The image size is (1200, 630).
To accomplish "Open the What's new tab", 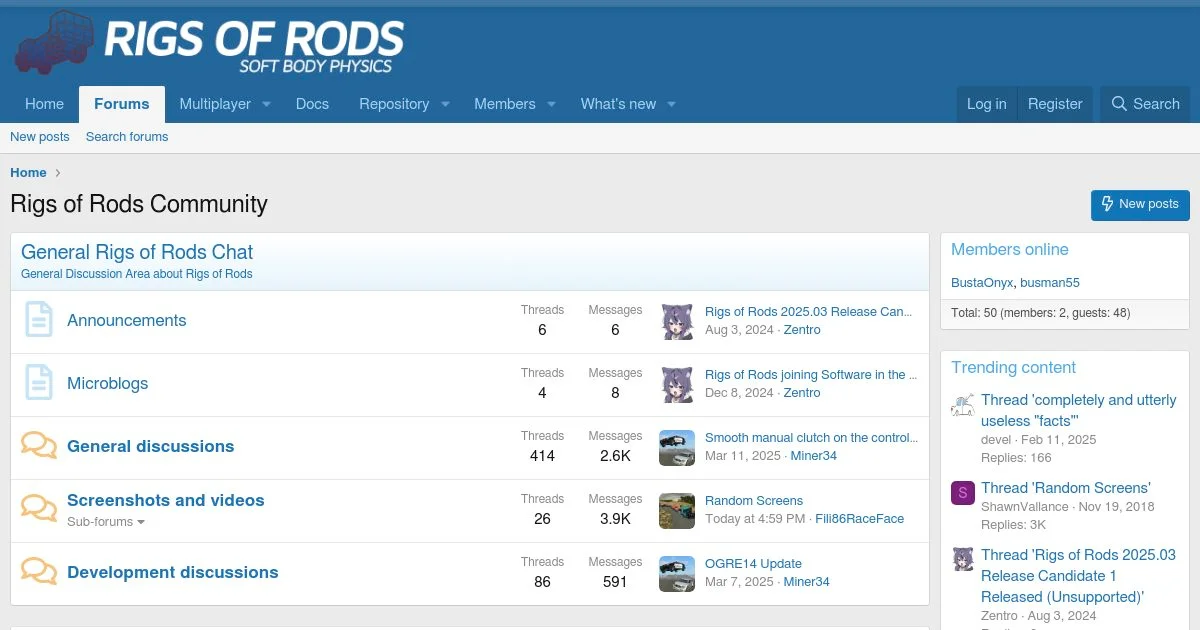I will point(618,104).
